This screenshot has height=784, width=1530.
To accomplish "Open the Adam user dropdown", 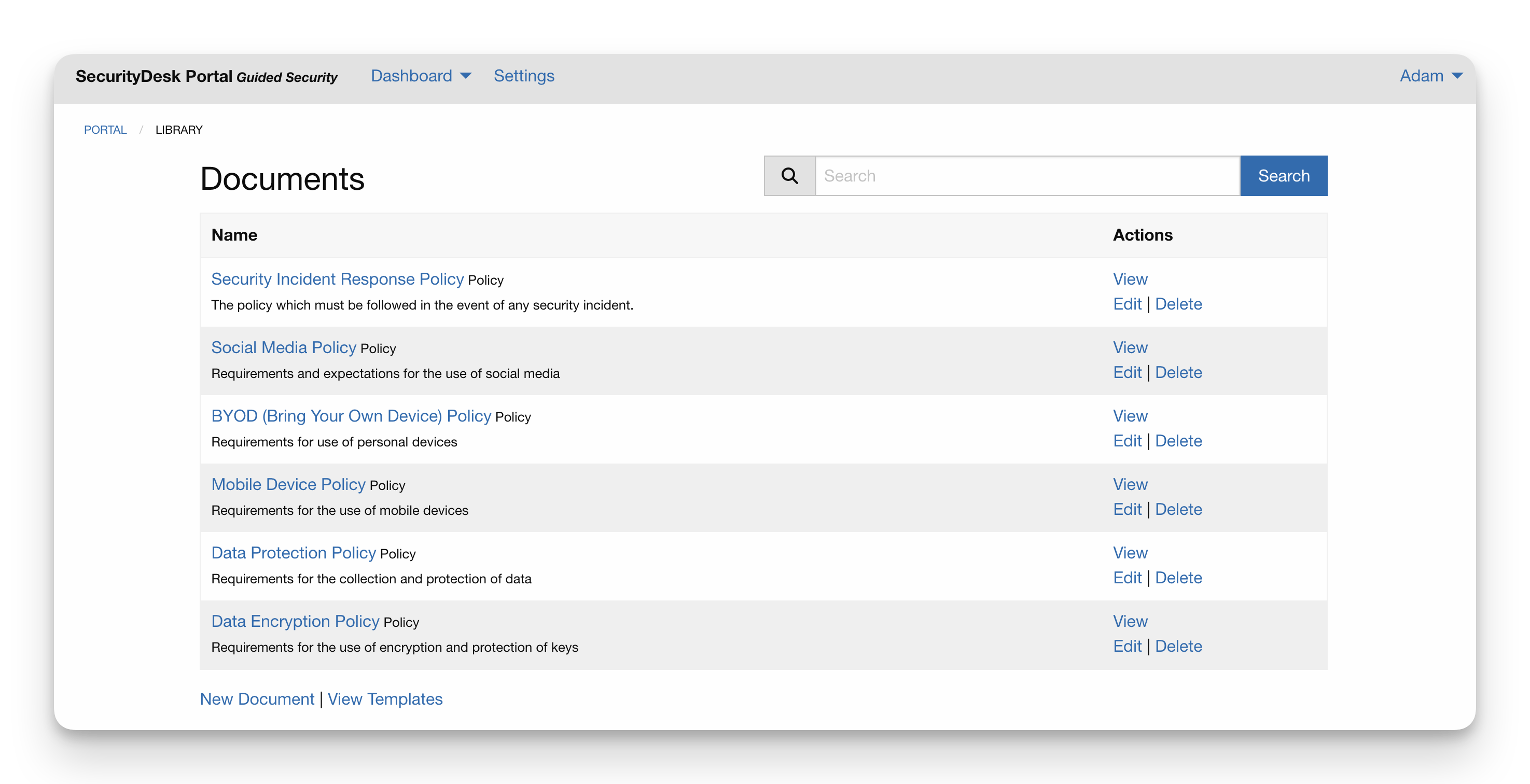I will (x=1430, y=76).
